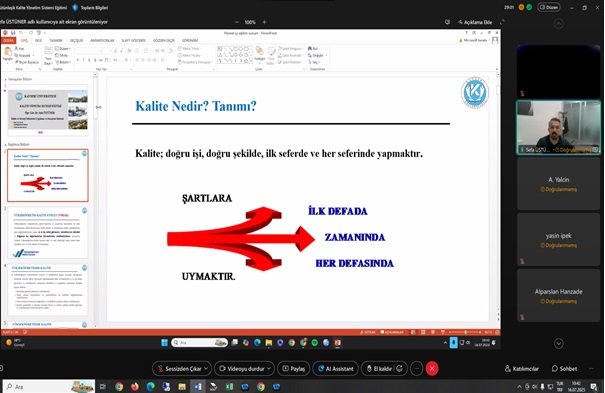Screen dimensions: 605x393
Task: Open the Düzen layout button
Action: click(549, 7)
